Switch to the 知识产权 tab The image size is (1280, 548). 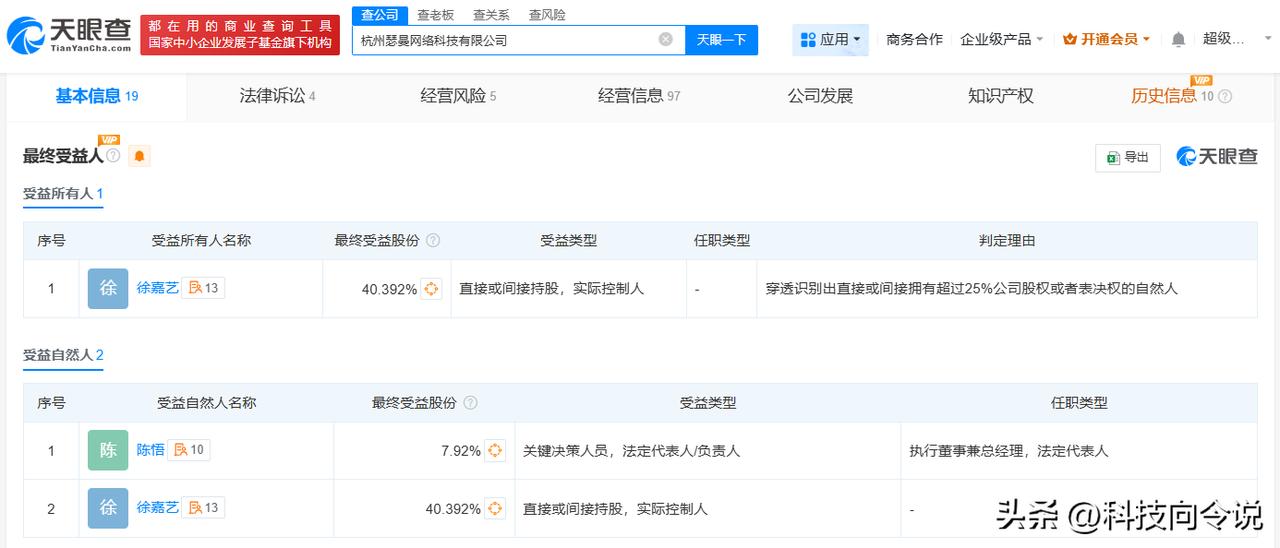click(x=1000, y=96)
